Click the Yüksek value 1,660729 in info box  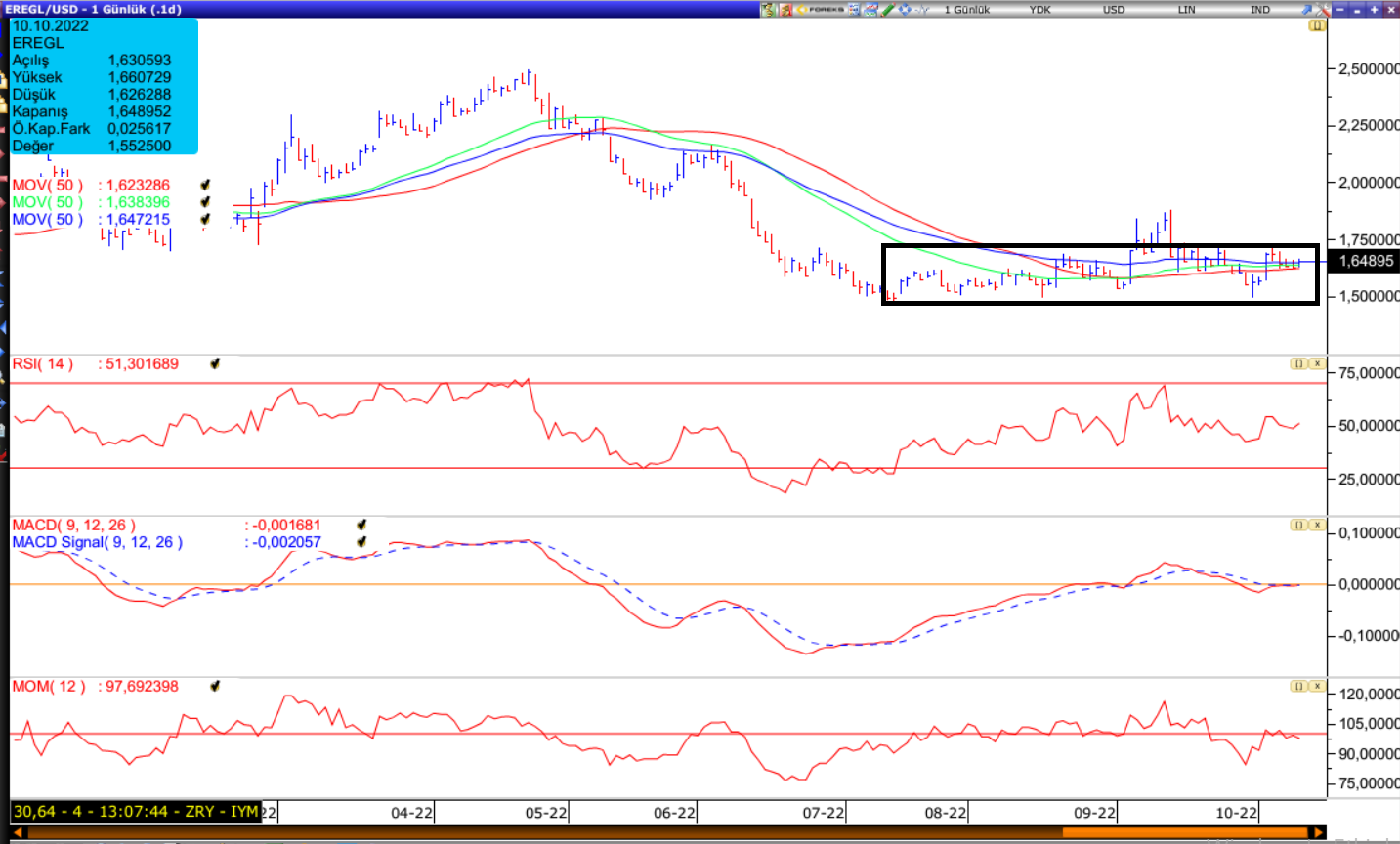139,77
